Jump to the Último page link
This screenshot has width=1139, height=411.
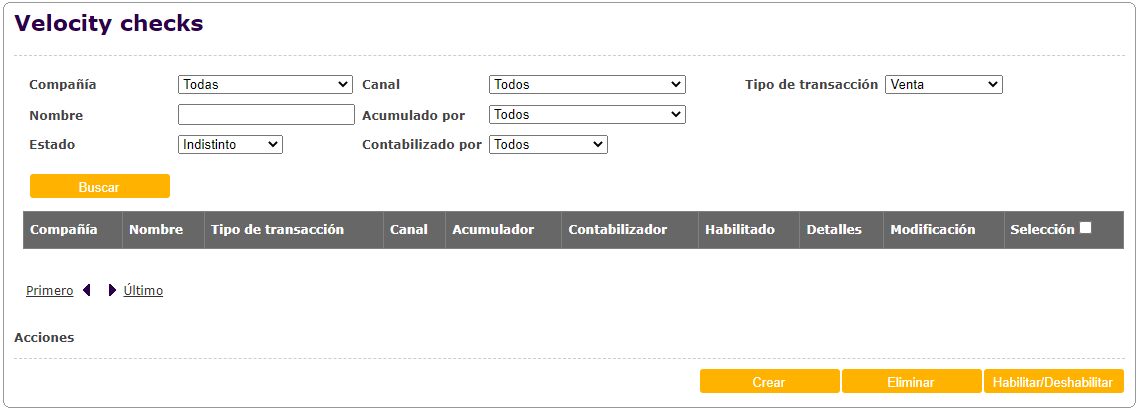(143, 291)
